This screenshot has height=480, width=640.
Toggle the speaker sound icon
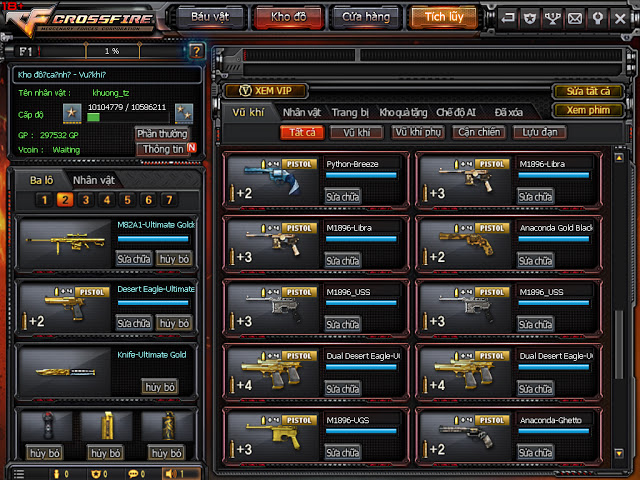(x=171, y=474)
